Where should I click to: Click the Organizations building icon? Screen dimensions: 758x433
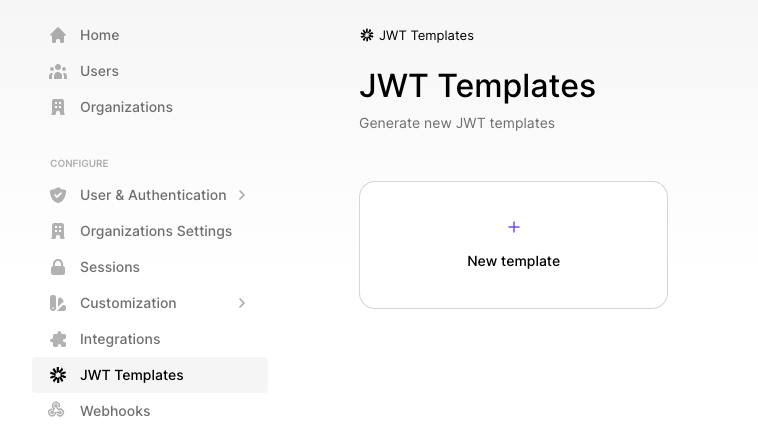coord(58,107)
